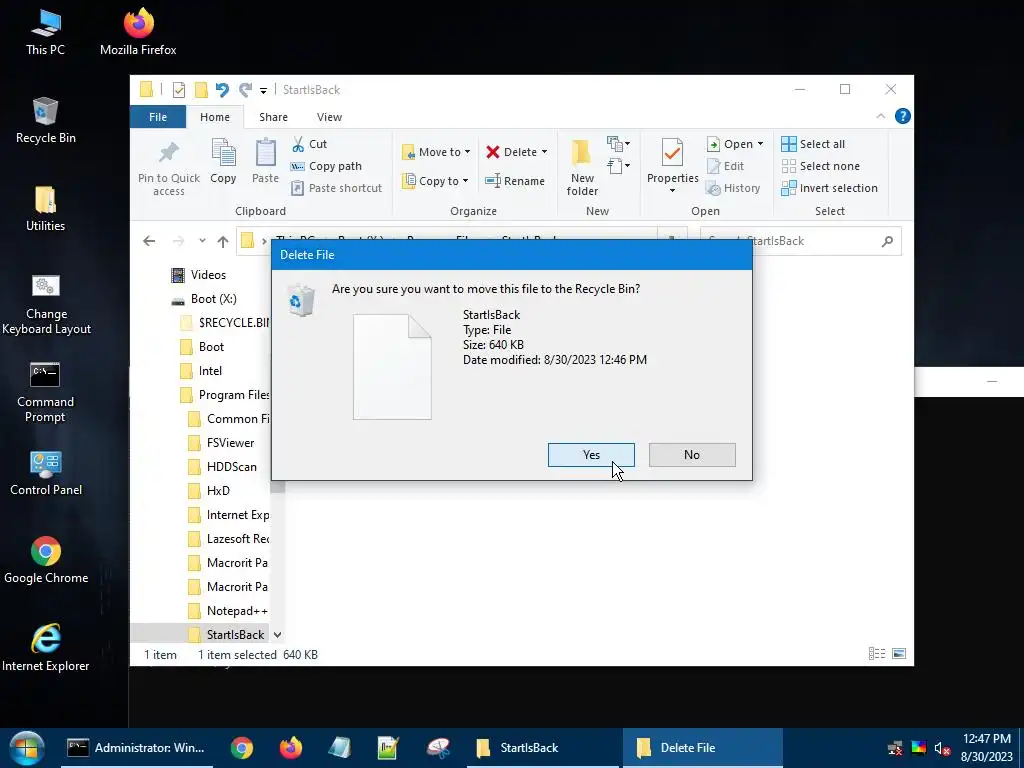
Task: Expand the Properties dropdown arrow
Action: coord(672,191)
